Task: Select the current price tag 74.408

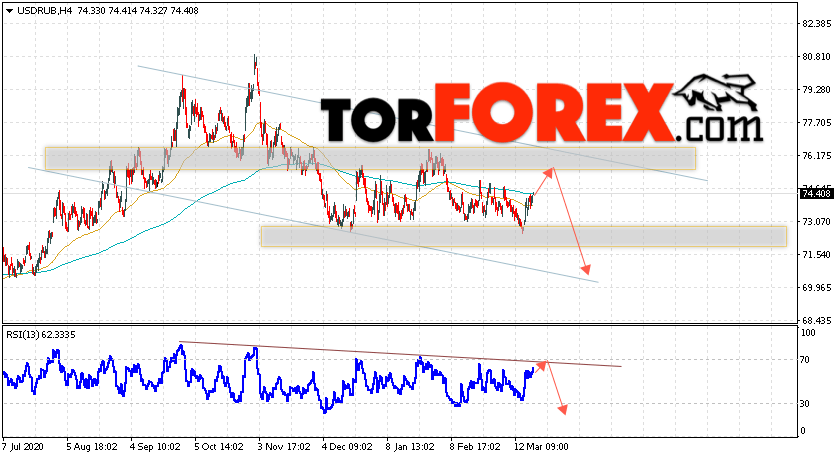Action: coord(816,193)
